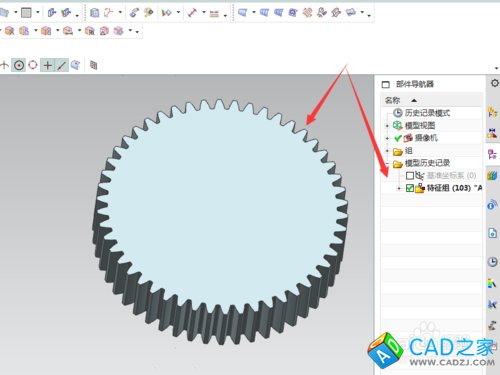This screenshot has width=500, height=375.
Task: Uncheck the 特征组 (103) checkbox
Action: coord(410,188)
